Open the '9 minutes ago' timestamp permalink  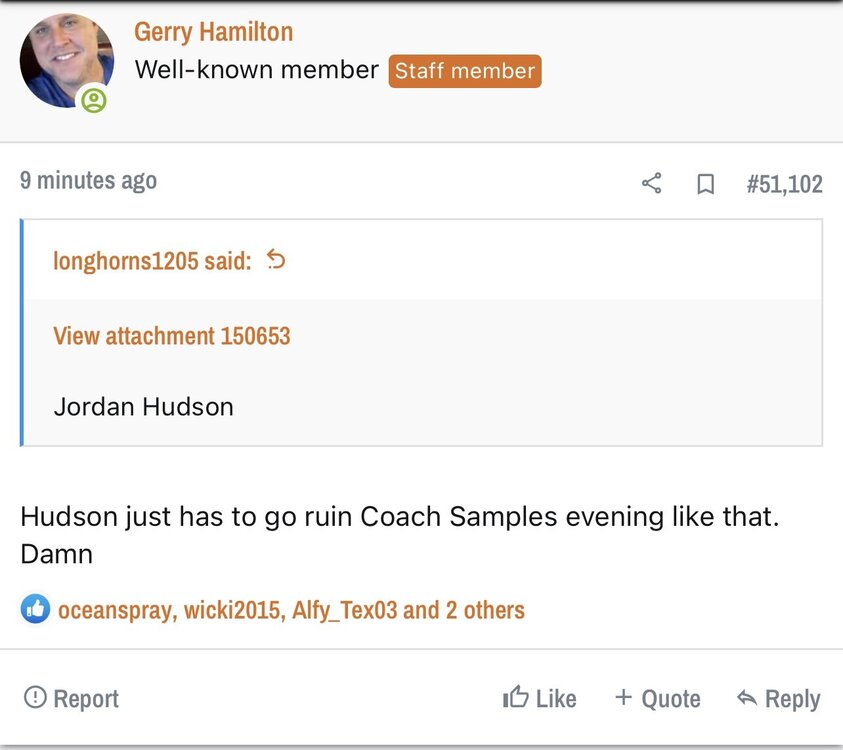click(x=88, y=181)
